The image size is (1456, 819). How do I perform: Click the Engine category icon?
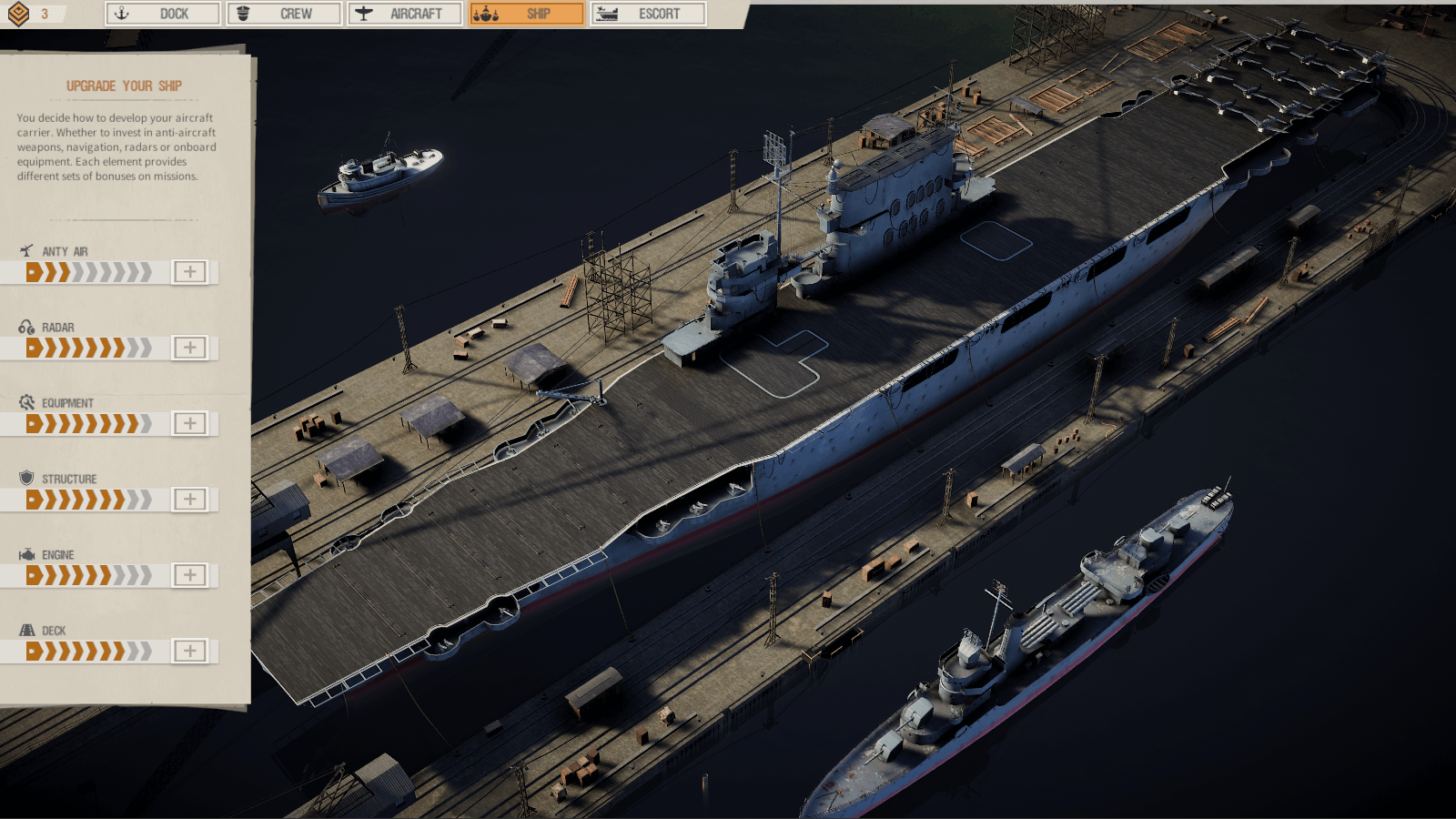(26, 554)
